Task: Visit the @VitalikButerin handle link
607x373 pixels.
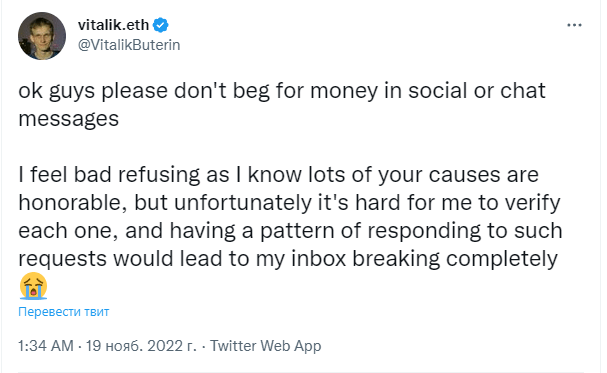Action: 129,45
